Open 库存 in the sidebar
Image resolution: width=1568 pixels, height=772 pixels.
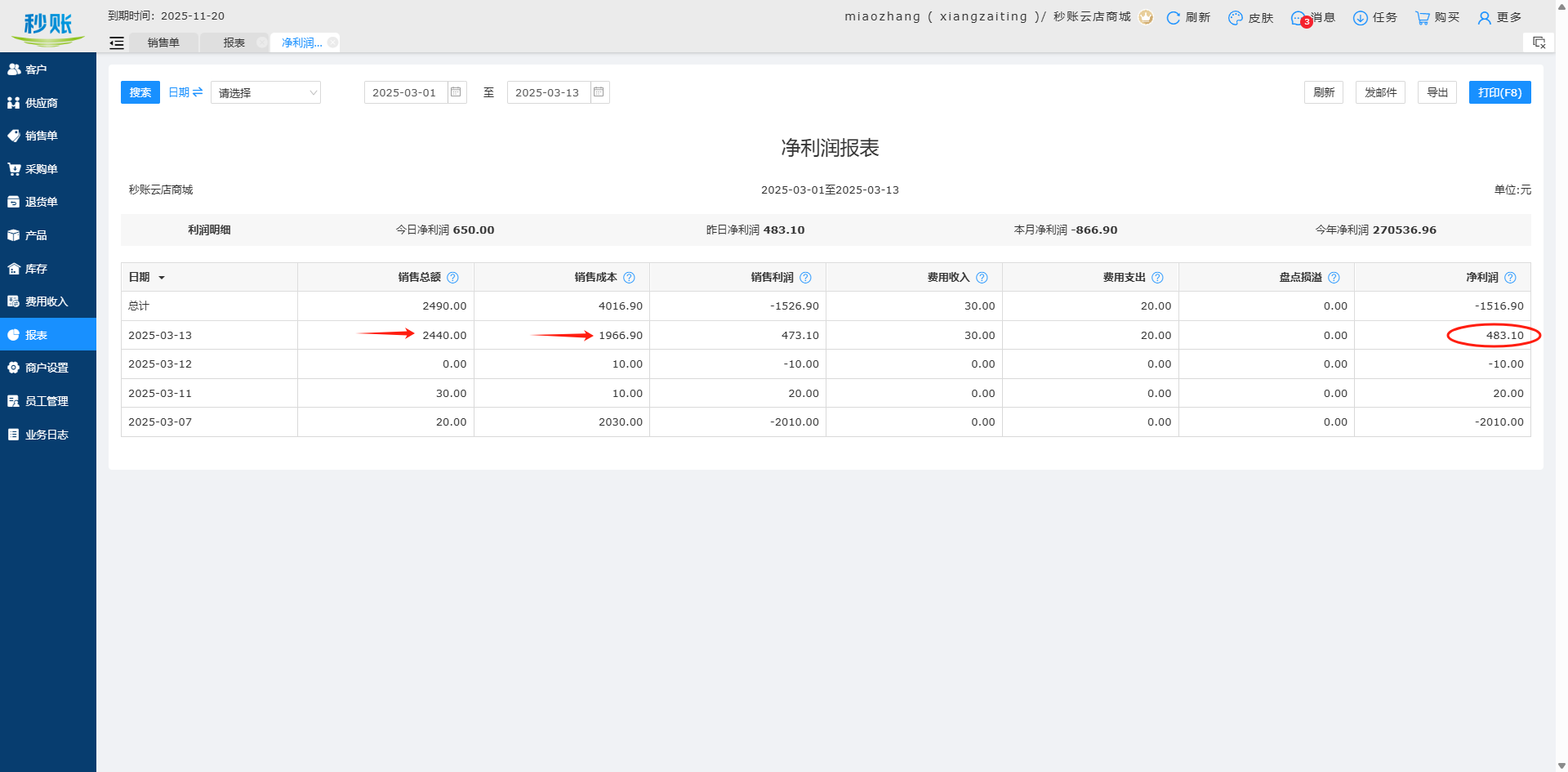[x=48, y=269]
